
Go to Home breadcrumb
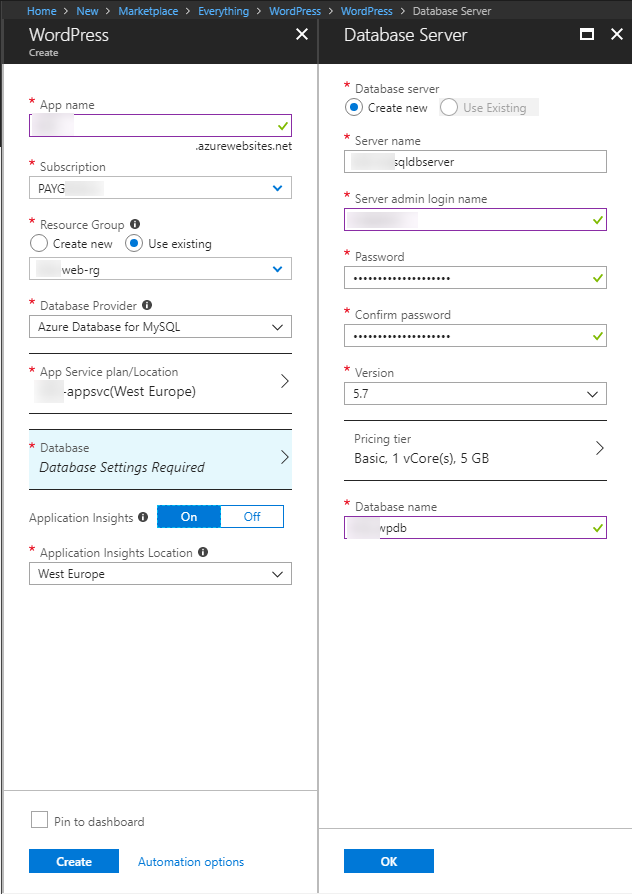(x=42, y=11)
